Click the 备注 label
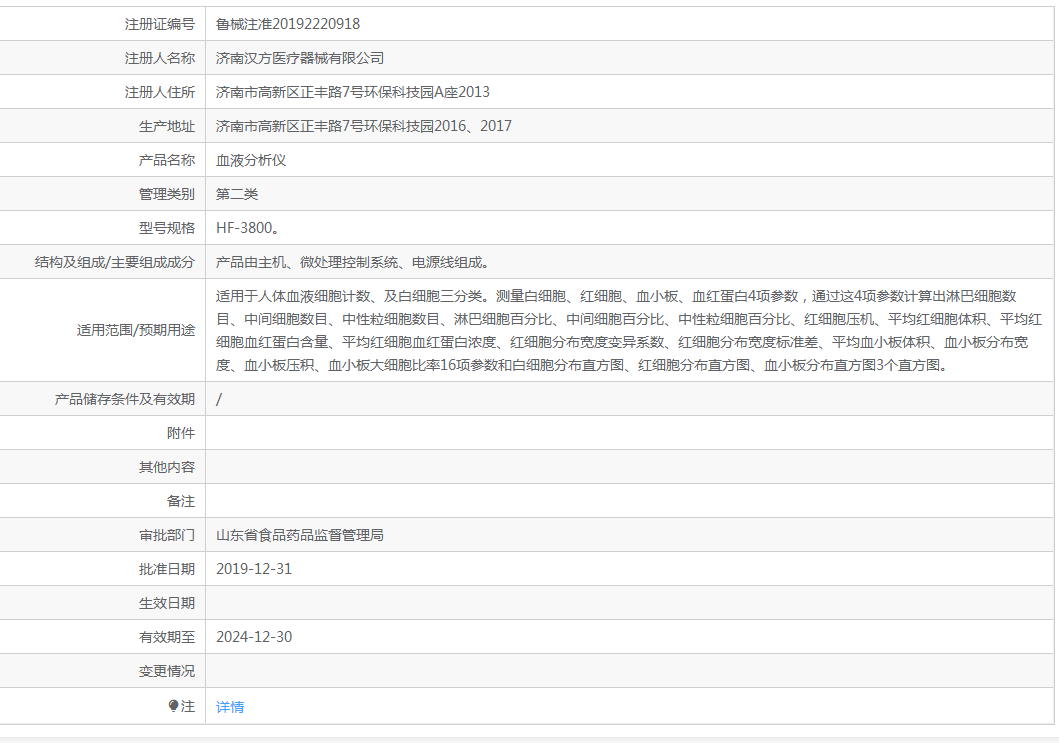Image resolution: width=1059 pixels, height=743 pixels. pos(181,501)
